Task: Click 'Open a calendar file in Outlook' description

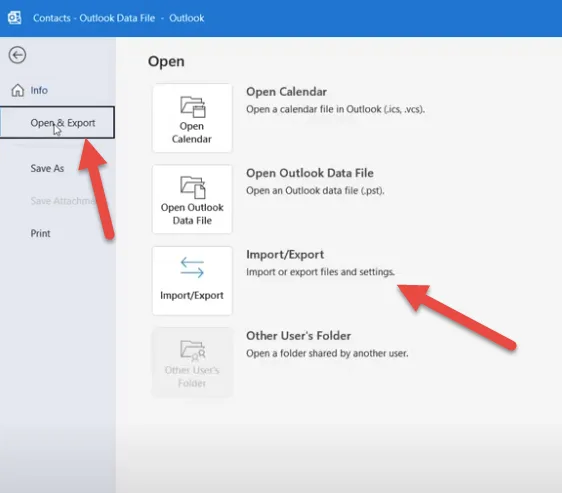Action: pyautogui.click(x=335, y=109)
